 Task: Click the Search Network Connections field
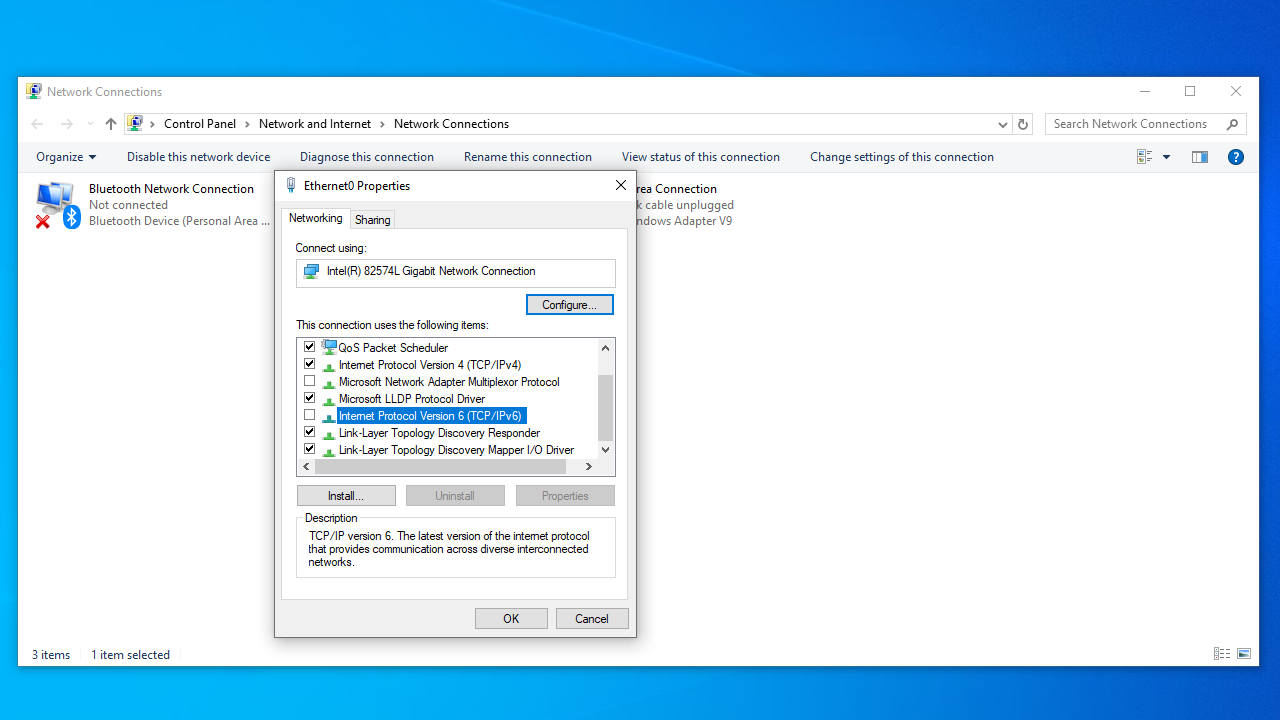pos(1134,124)
